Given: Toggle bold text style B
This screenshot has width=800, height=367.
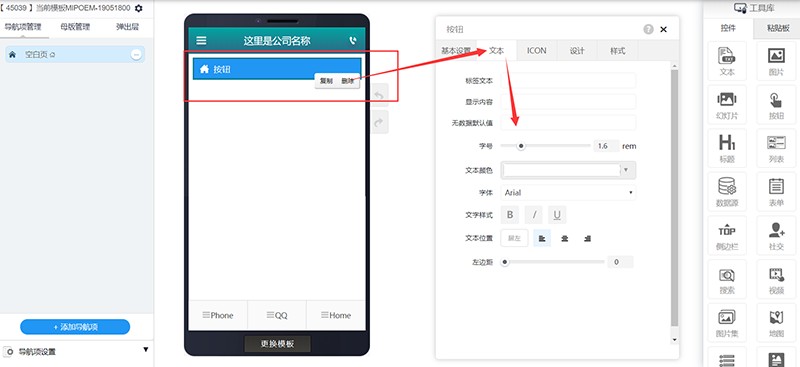Looking at the screenshot, I should 510,215.
